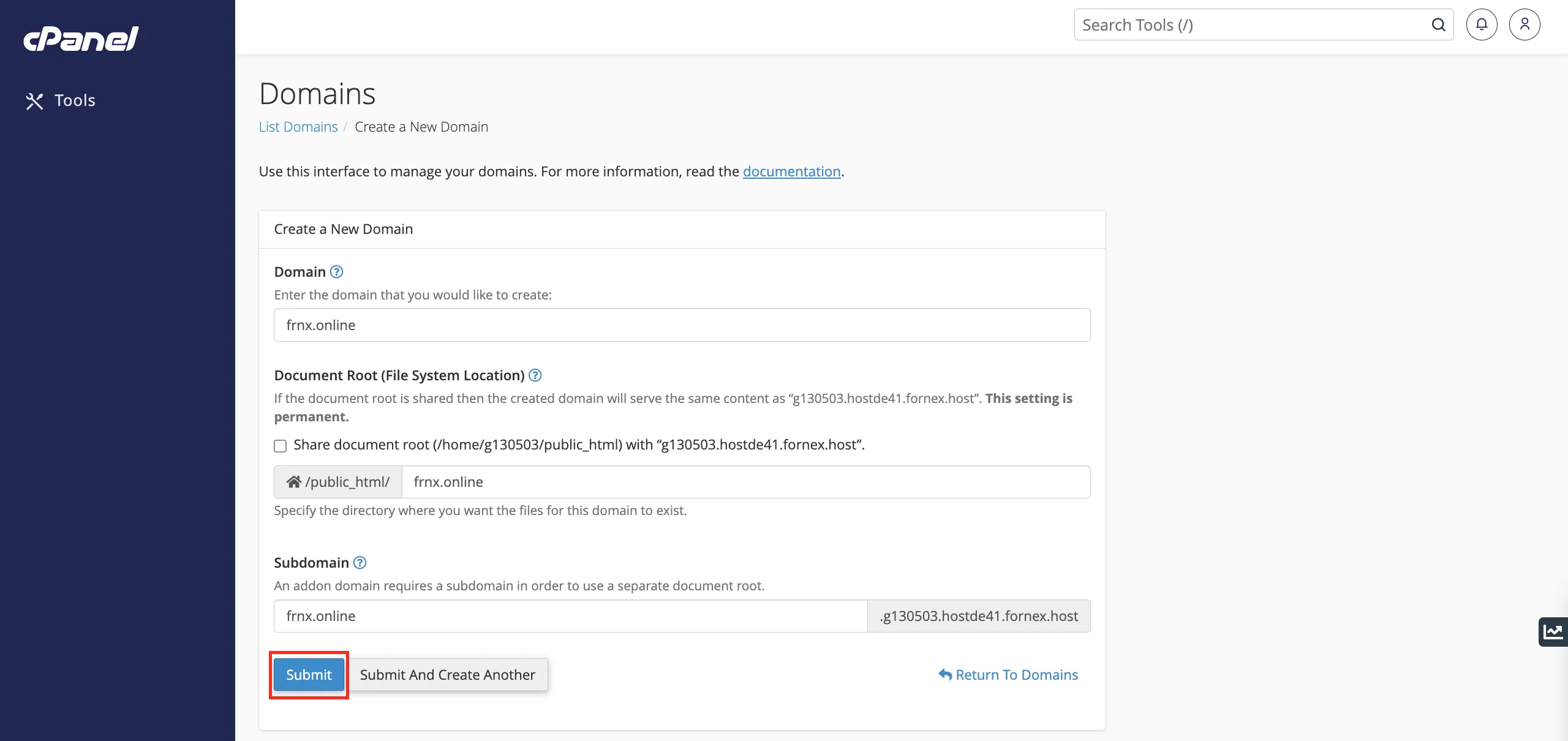Screen dimensions: 1568x741
Task: Submit the new domain form
Action: point(309,675)
